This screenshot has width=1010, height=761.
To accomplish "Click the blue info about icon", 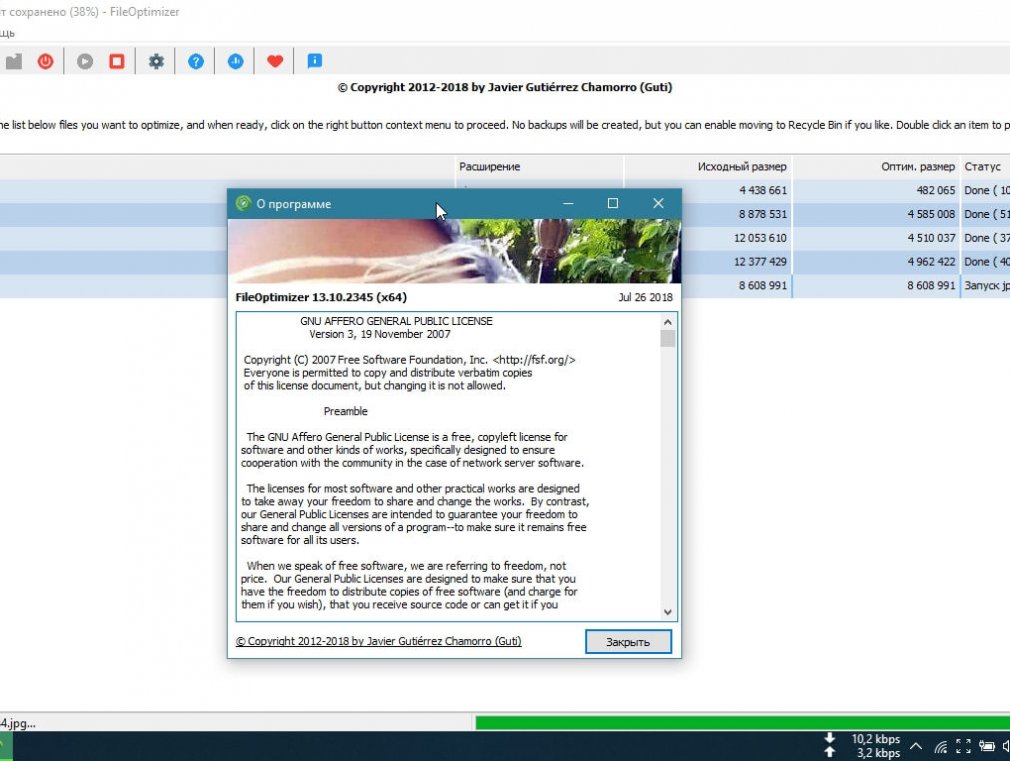I will pos(314,61).
